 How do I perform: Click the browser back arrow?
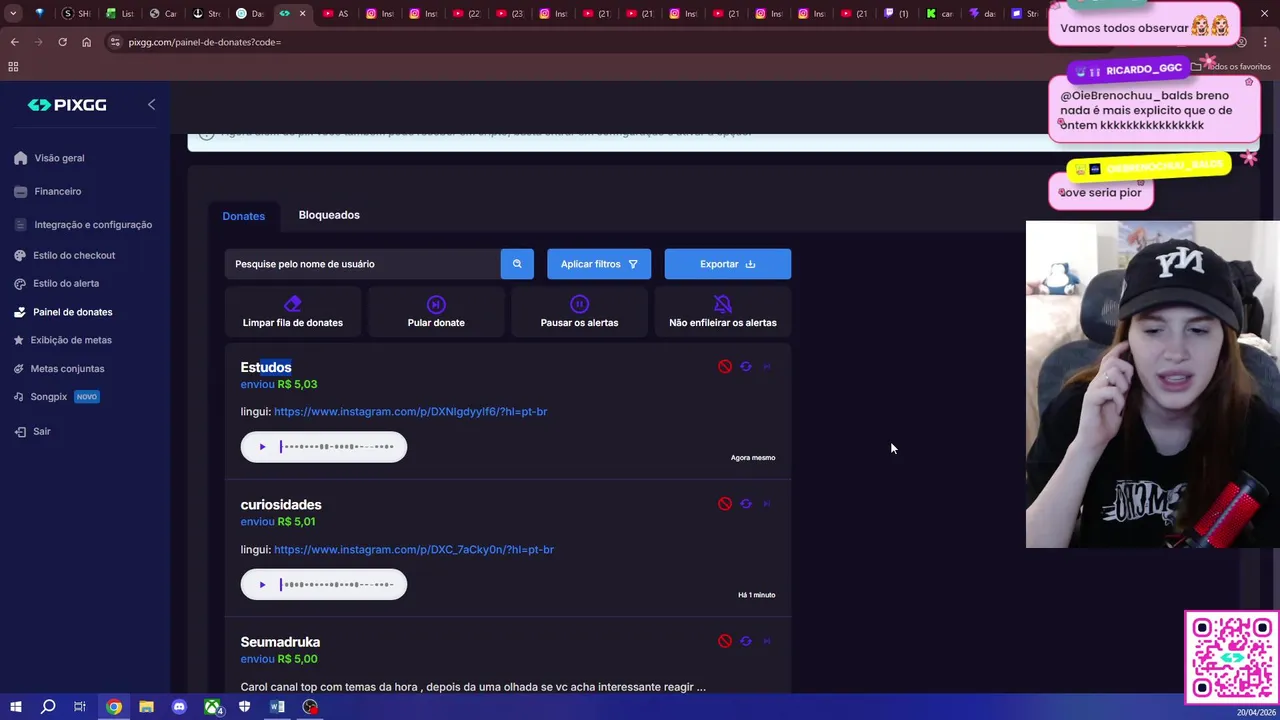point(14,42)
